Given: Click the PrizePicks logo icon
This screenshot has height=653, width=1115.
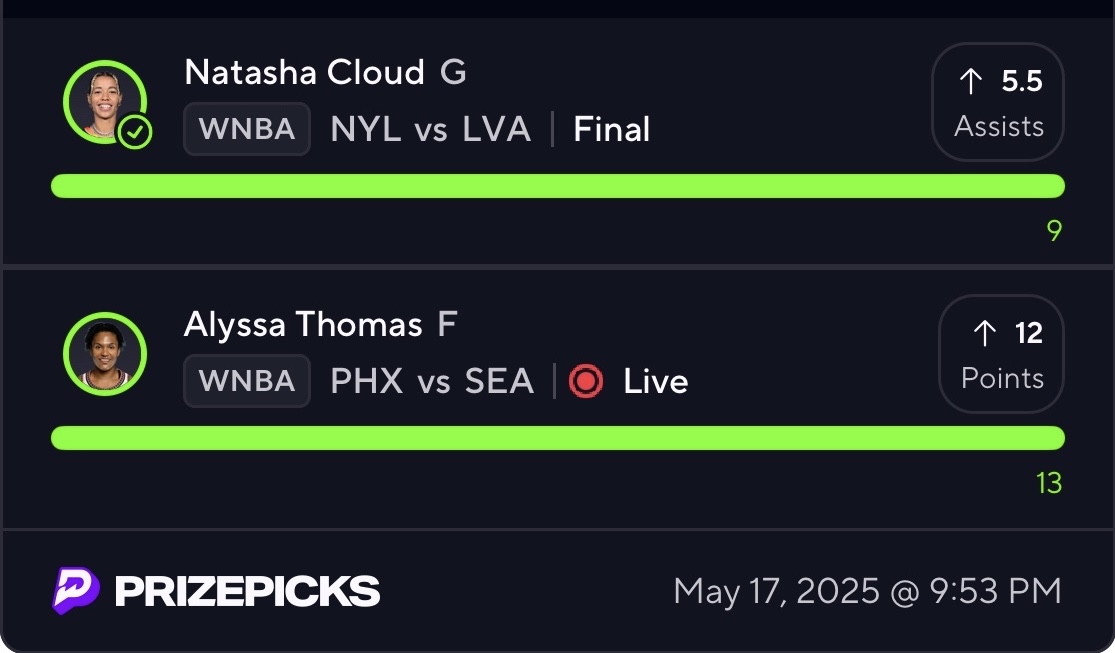Looking at the screenshot, I should pos(76,590).
